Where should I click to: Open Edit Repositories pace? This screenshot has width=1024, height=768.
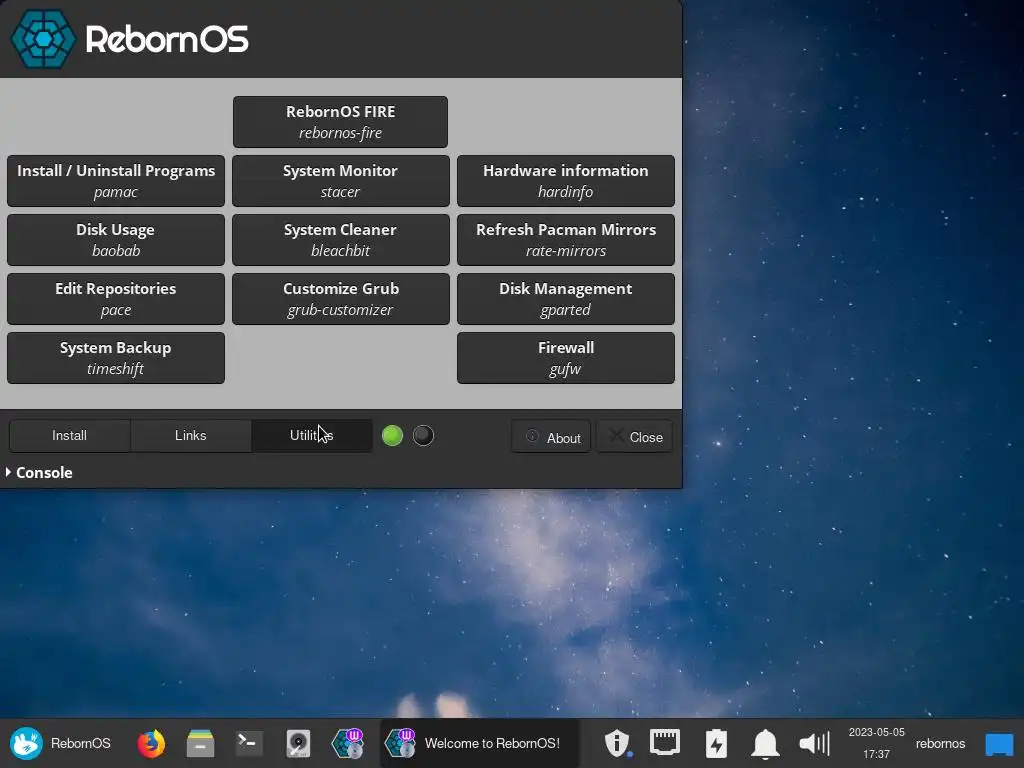pos(116,299)
